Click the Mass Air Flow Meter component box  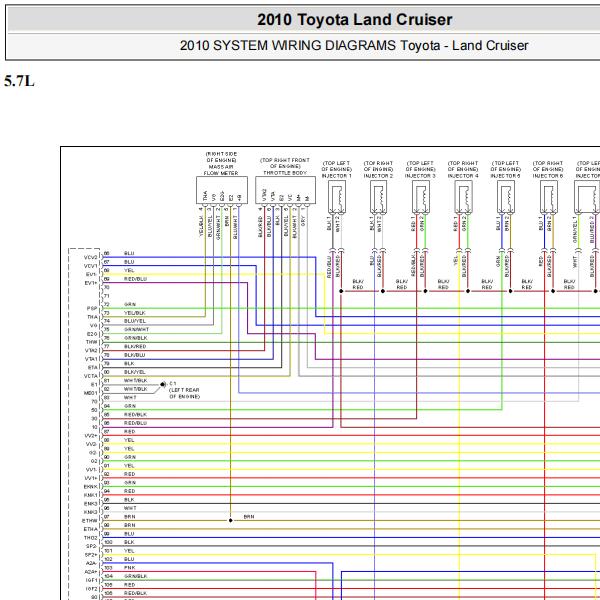(222, 190)
